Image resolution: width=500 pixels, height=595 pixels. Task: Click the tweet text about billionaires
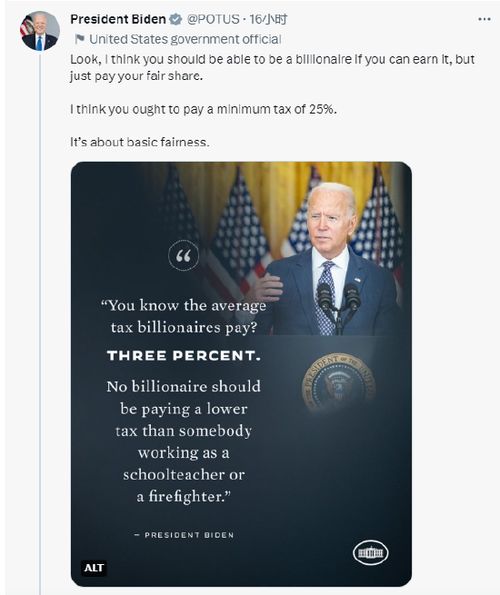(x=272, y=68)
